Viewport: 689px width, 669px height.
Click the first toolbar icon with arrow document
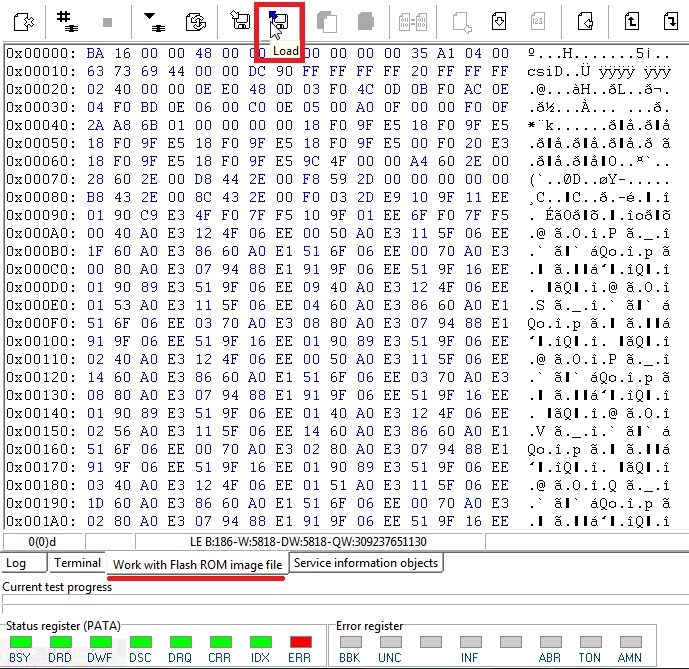pos(26,20)
